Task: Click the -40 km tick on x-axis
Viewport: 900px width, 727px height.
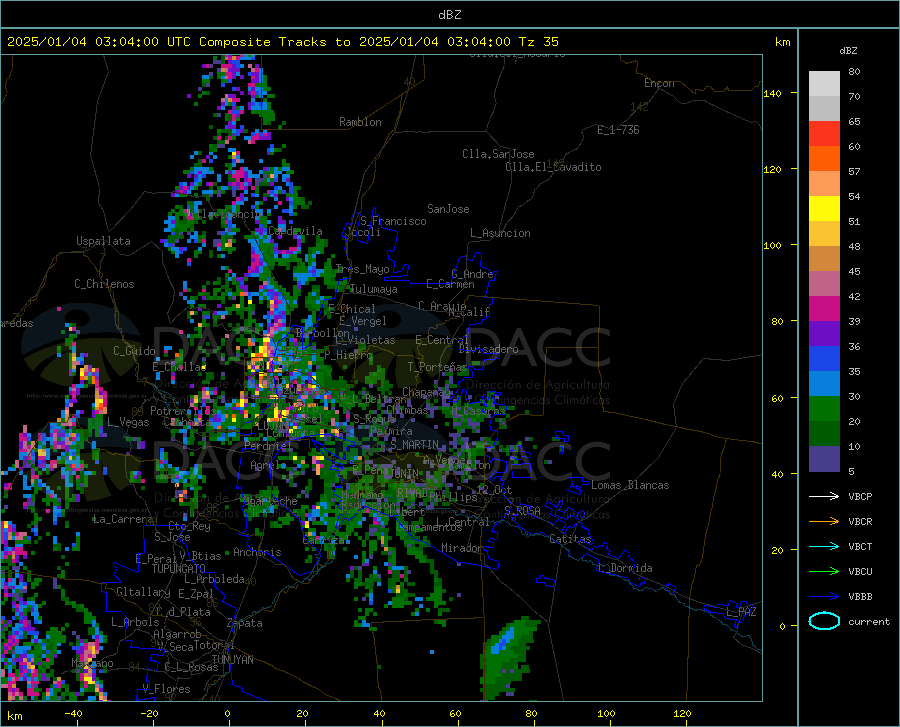Action: click(x=73, y=713)
